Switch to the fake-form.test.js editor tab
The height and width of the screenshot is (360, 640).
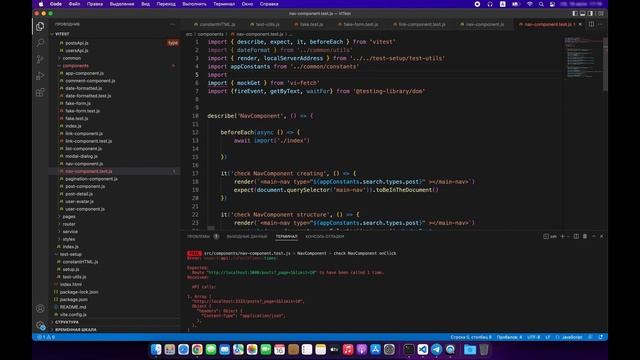[358, 24]
